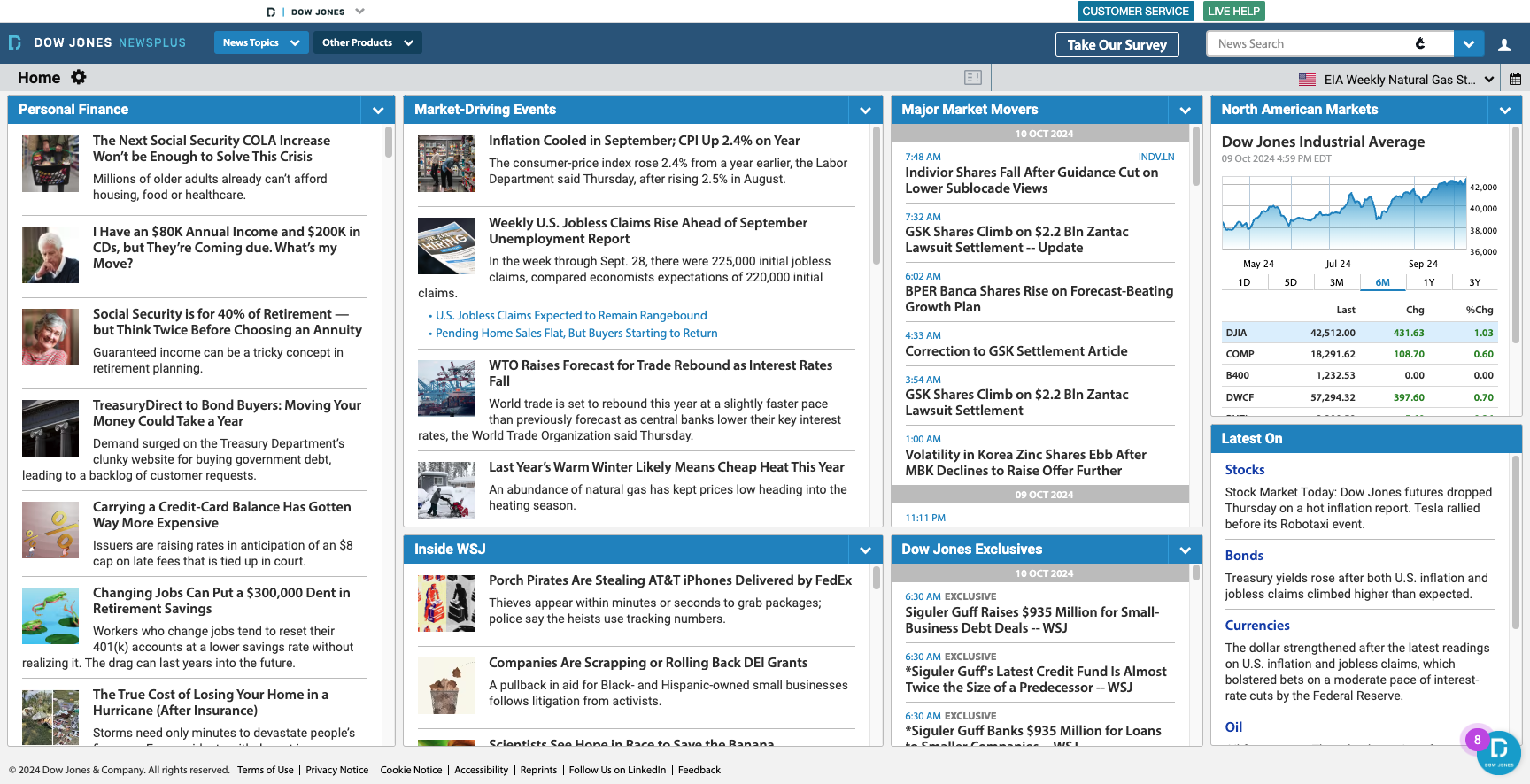This screenshot has width=1530, height=784.
Task: Open Pending Home Sales Flat link
Action: click(x=576, y=334)
